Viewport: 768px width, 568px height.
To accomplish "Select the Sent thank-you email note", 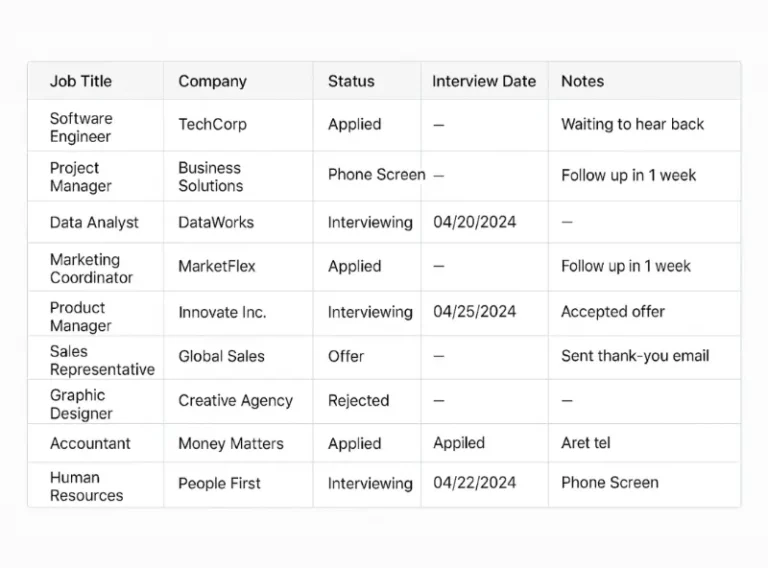I will coord(635,355).
